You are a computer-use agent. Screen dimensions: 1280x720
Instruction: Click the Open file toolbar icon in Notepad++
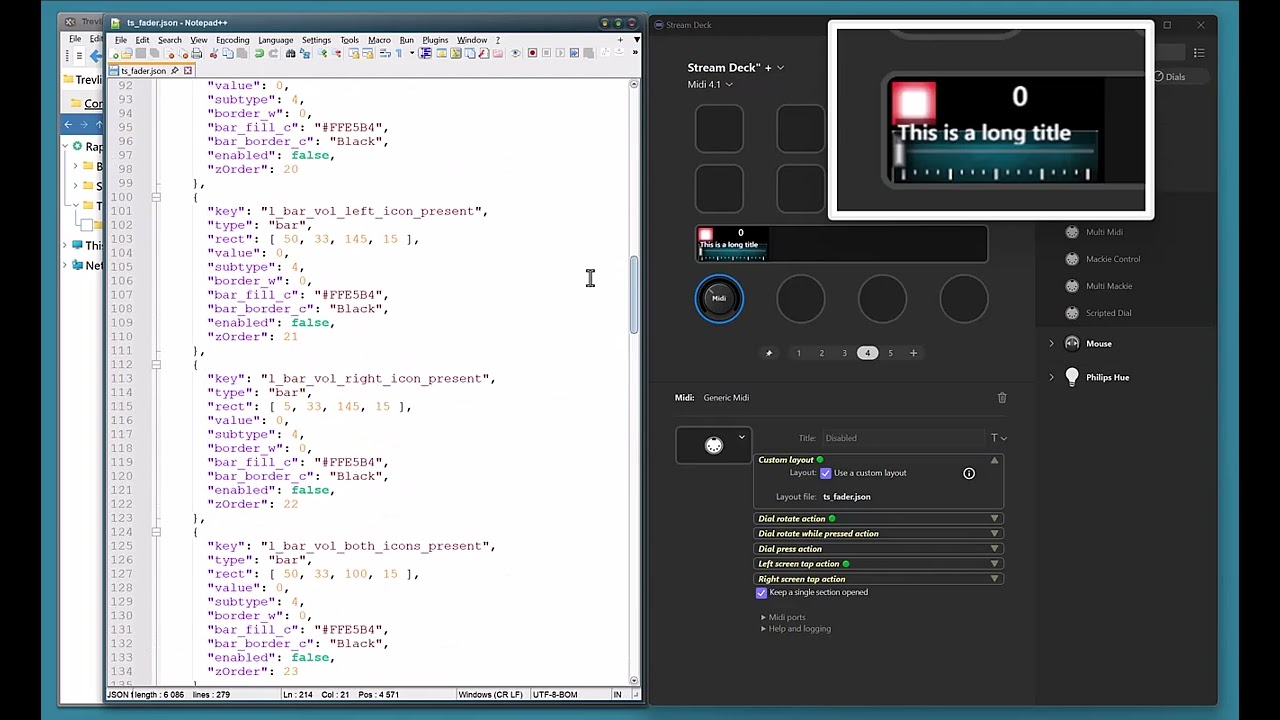click(x=127, y=53)
